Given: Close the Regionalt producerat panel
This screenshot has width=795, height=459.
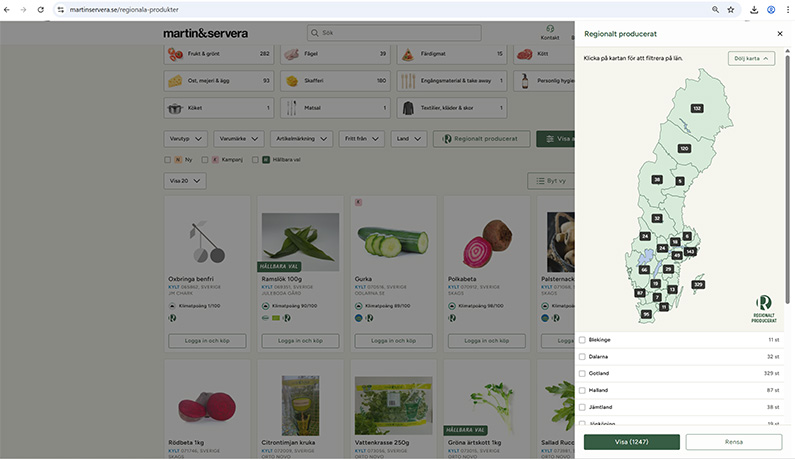Looking at the screenshot, I should [780, 33].
